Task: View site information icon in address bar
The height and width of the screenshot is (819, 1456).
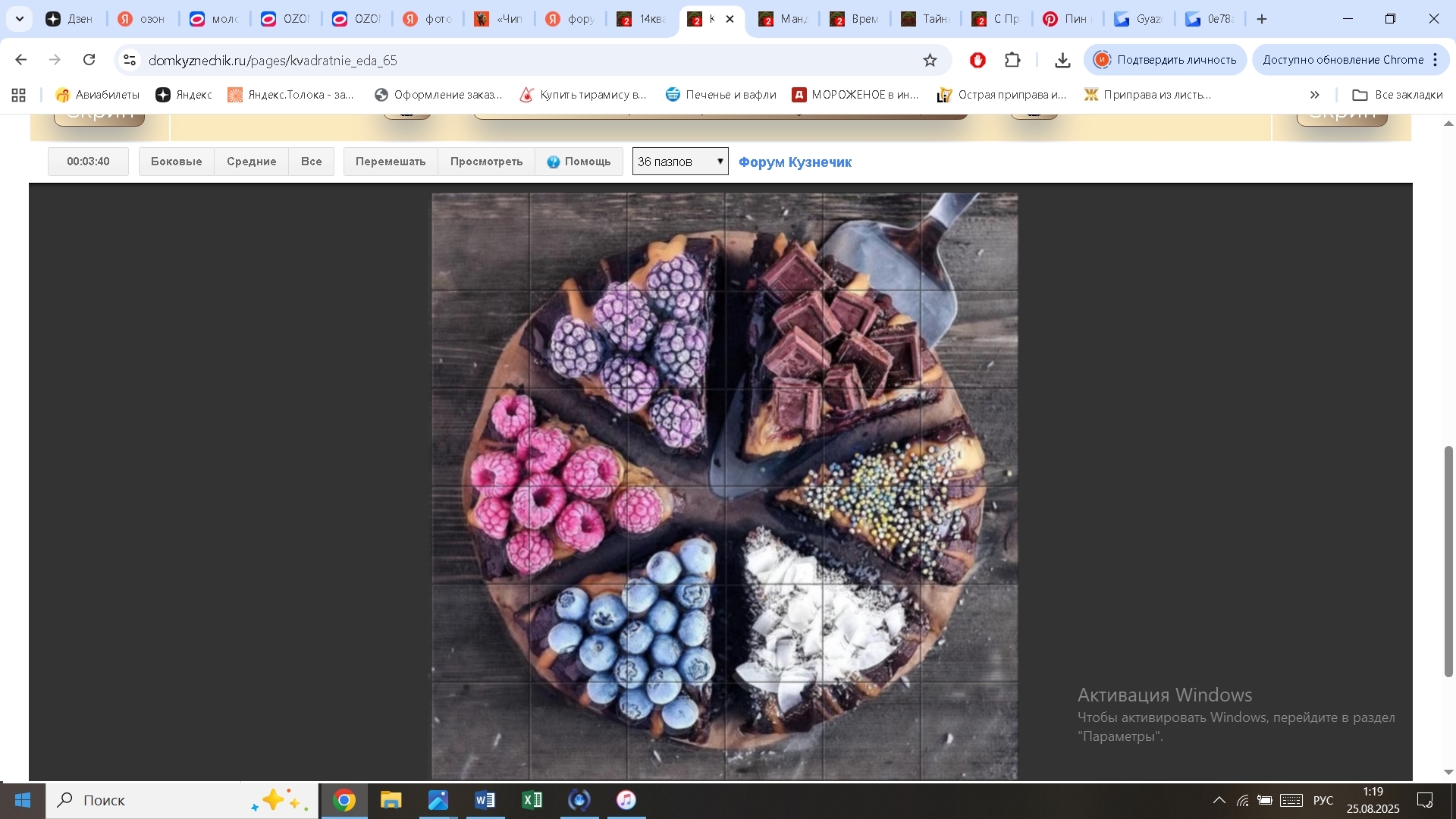Action: tap(130, 60)
